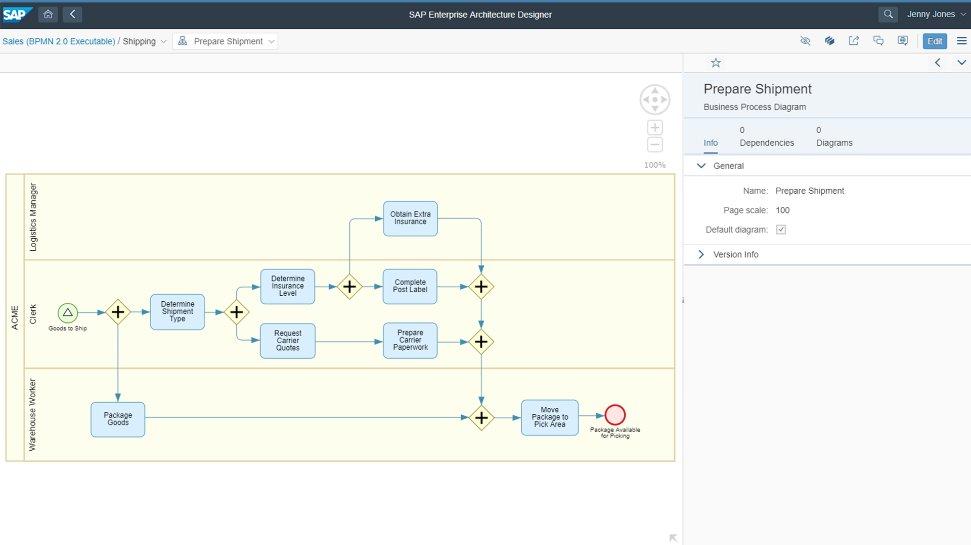Zoom in with the plus button

point(655,128)
